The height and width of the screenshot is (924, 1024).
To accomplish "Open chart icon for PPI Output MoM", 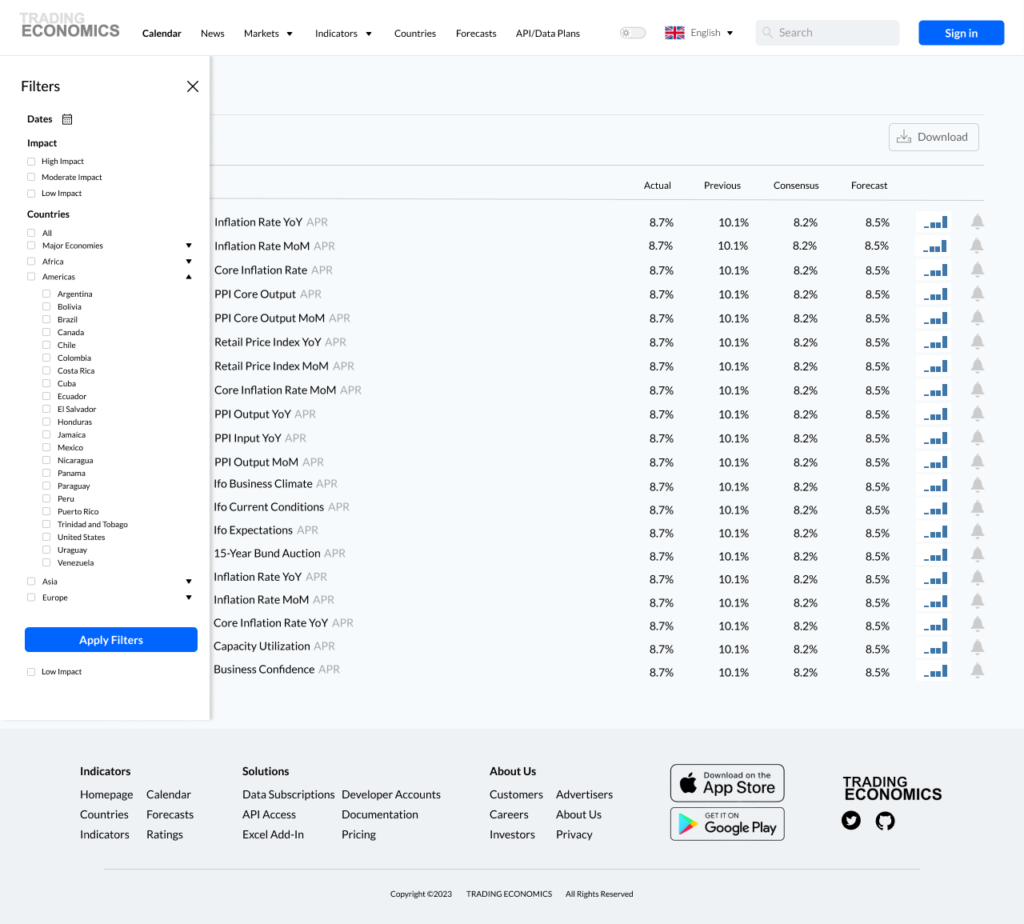I will [935, 462].
